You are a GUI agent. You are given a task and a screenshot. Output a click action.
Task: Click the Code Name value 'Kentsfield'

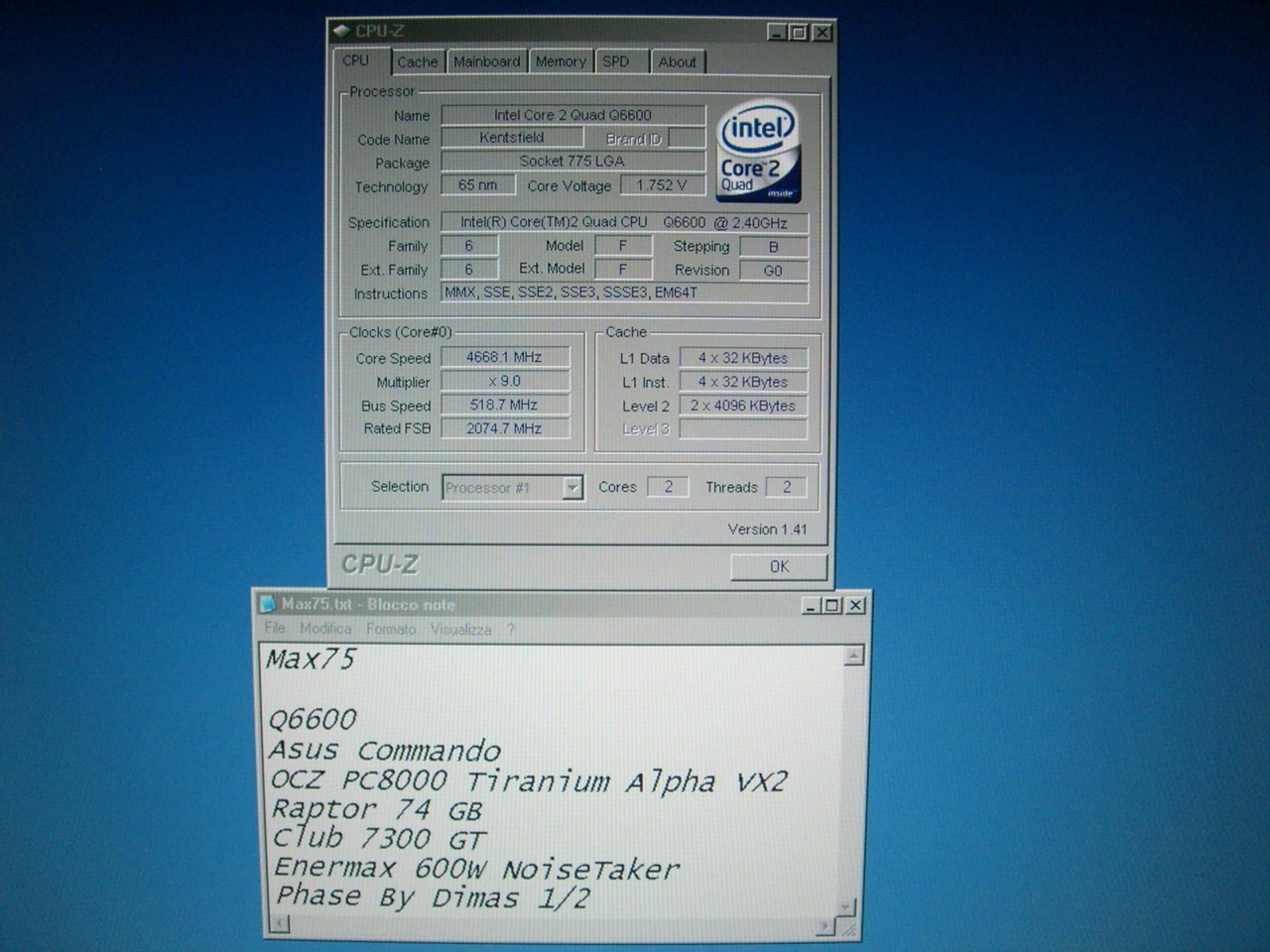pyautogui.click(x=512, y=138)
